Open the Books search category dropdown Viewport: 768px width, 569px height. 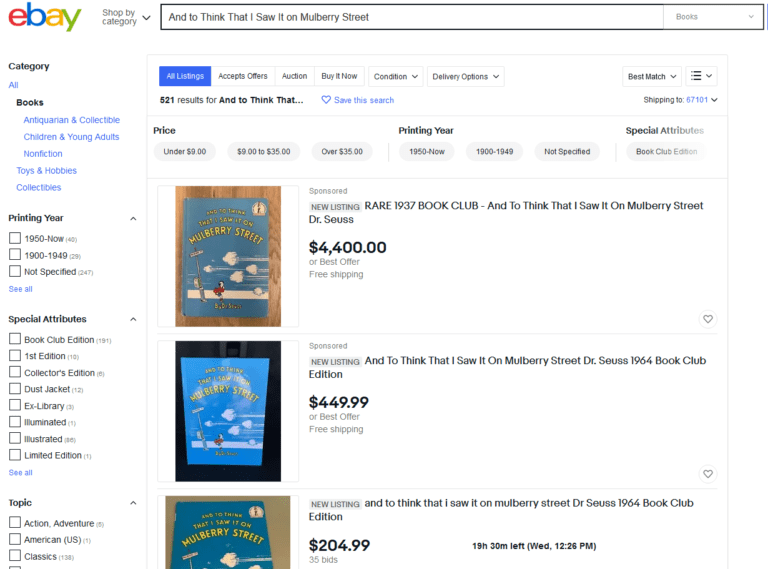[x=714, y=17]
